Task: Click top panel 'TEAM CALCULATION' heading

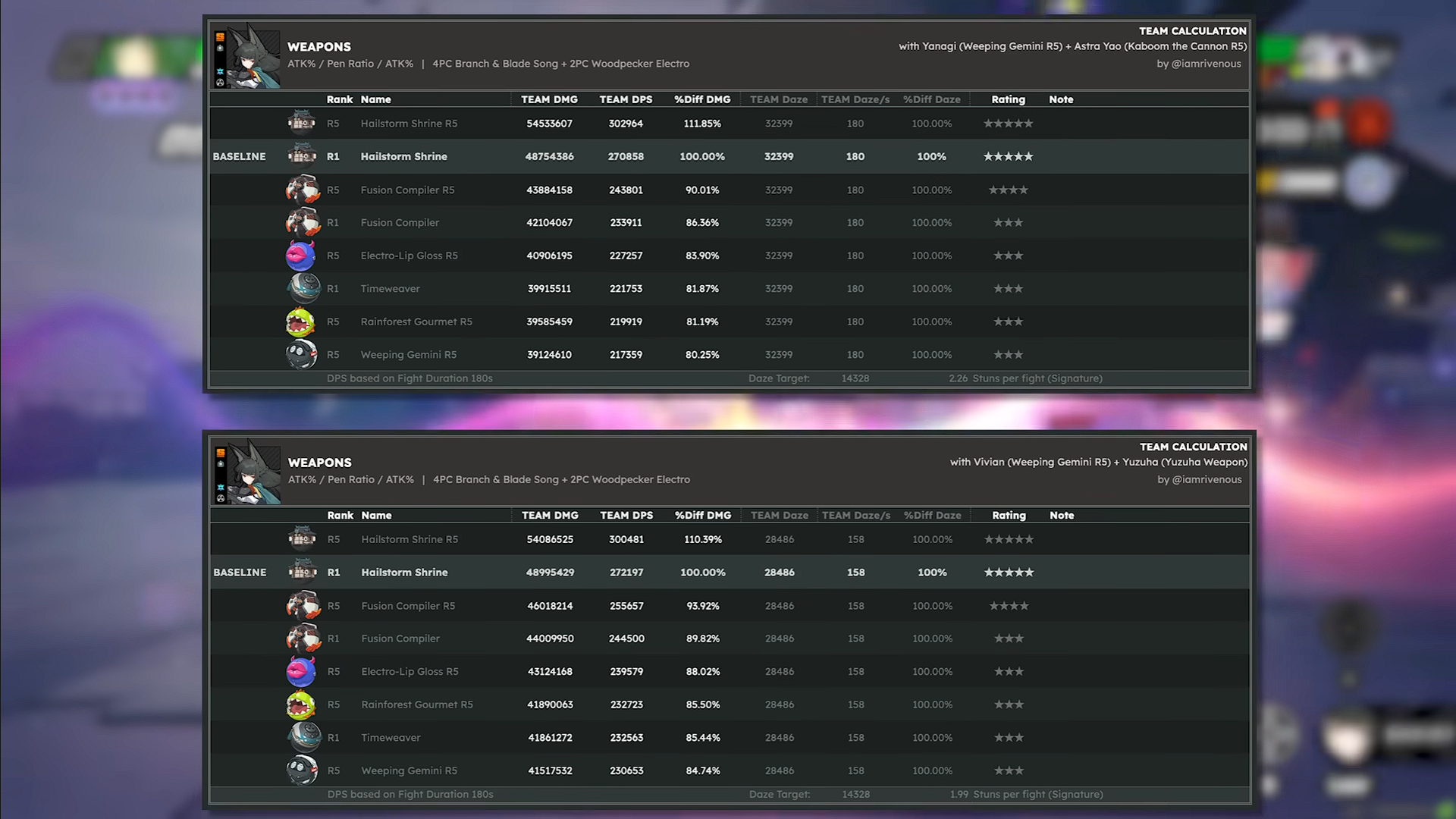Action: coord(1192,31)
